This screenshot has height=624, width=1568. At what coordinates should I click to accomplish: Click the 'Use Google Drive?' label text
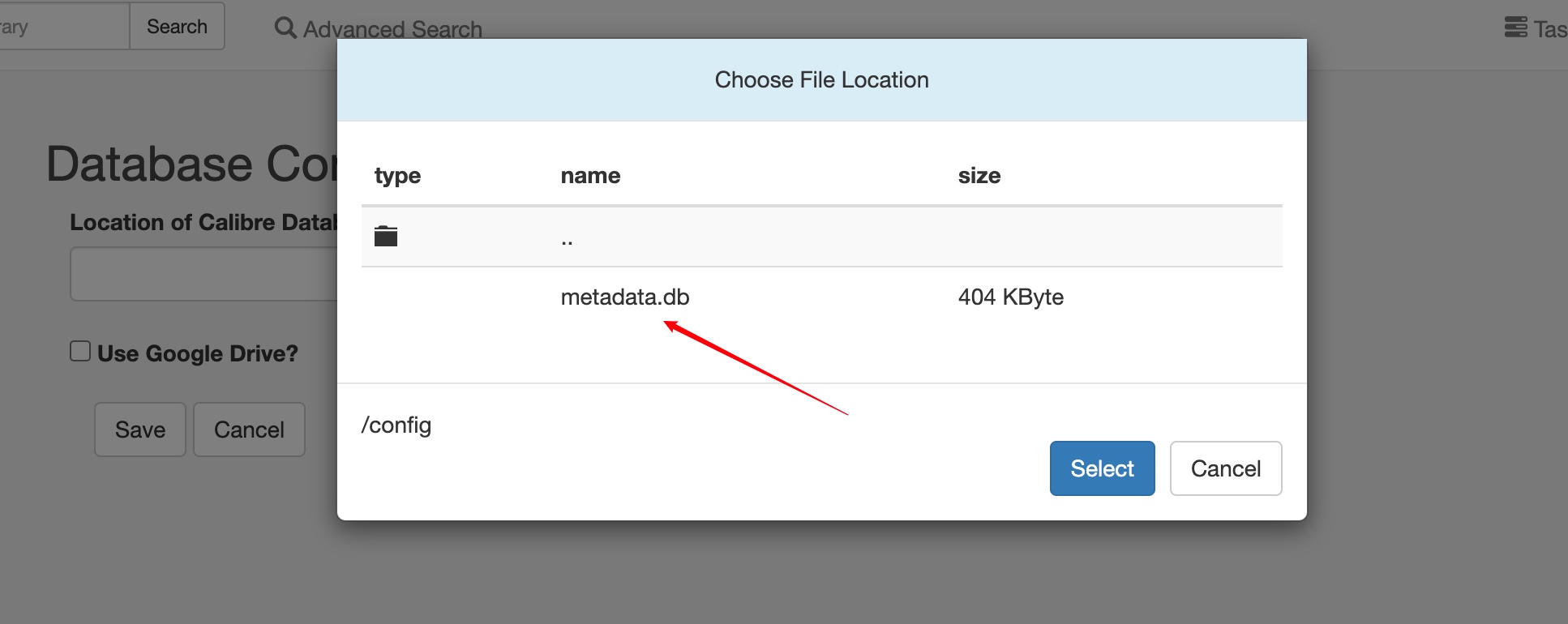point(198,353)
